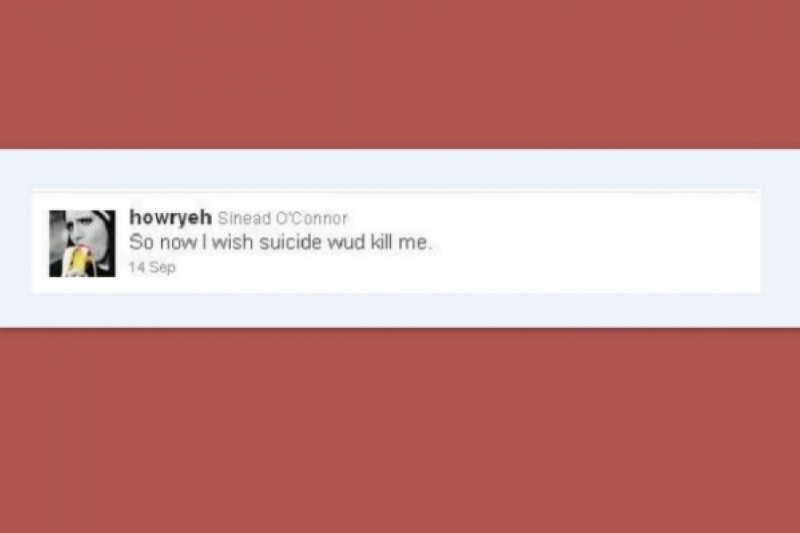Click the light blue strip above the tweet card
800x533 pixels.
pos(400,169)
